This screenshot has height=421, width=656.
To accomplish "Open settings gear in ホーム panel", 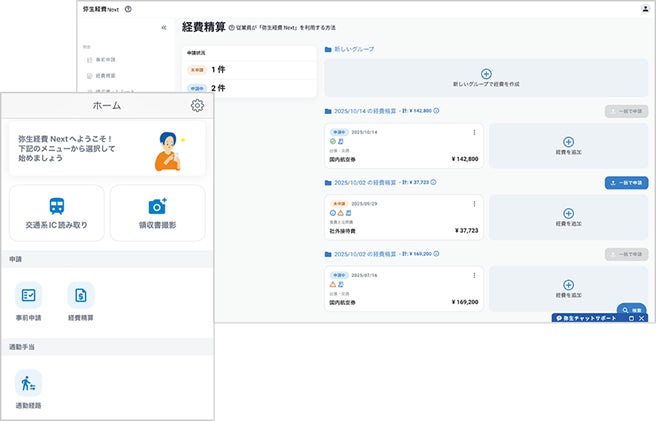I will [x=197, y=105].
